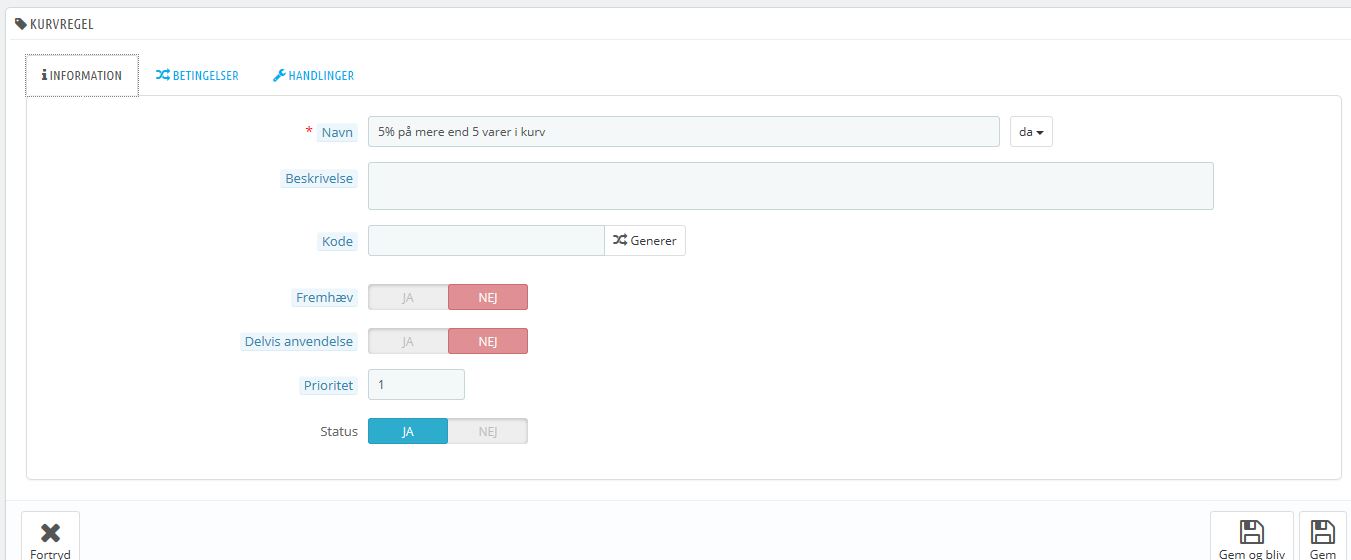The width and height of the screenshot is (1351, 560).
Task: Click the Prioritet field label
Action: pyautogui.click(x=328, y=385)
